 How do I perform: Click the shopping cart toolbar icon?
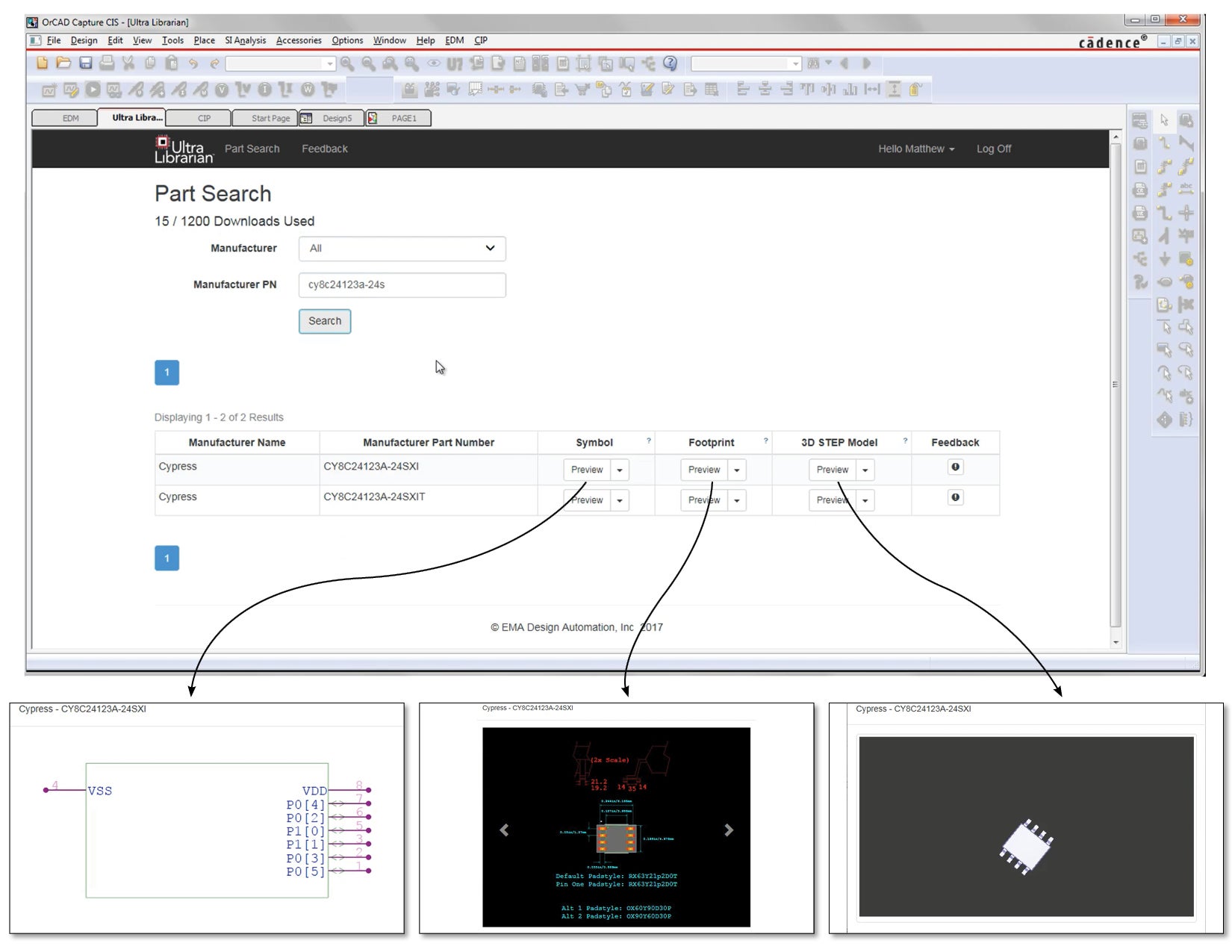[582, 90]
